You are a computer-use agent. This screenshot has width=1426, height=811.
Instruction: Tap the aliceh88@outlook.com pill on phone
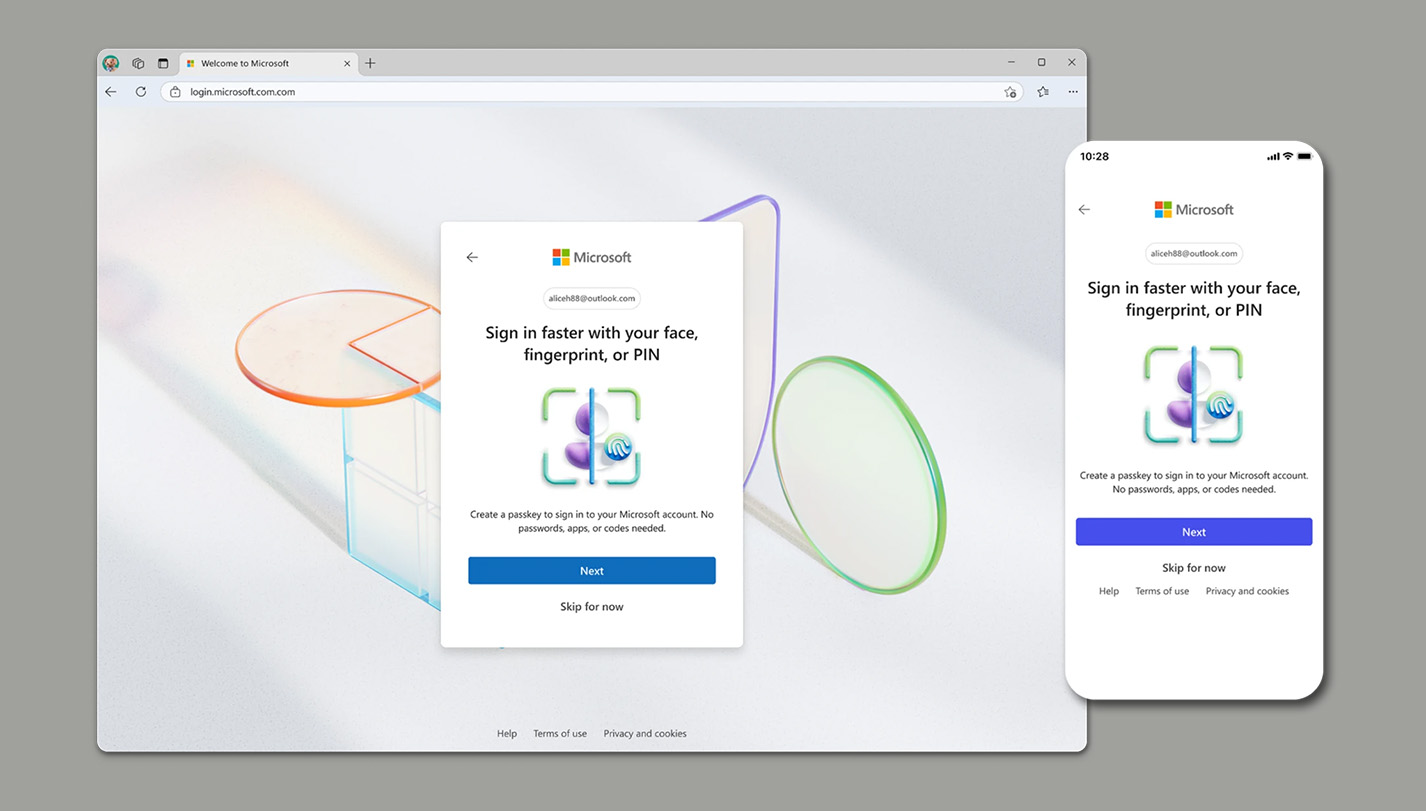pyautogui.click(x=1194, y=254)
